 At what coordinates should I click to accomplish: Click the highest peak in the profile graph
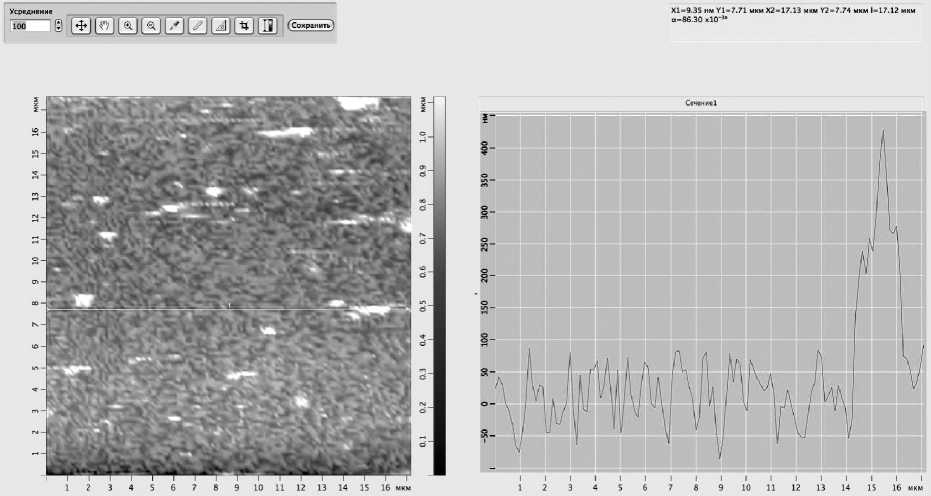tap(883, 131)
